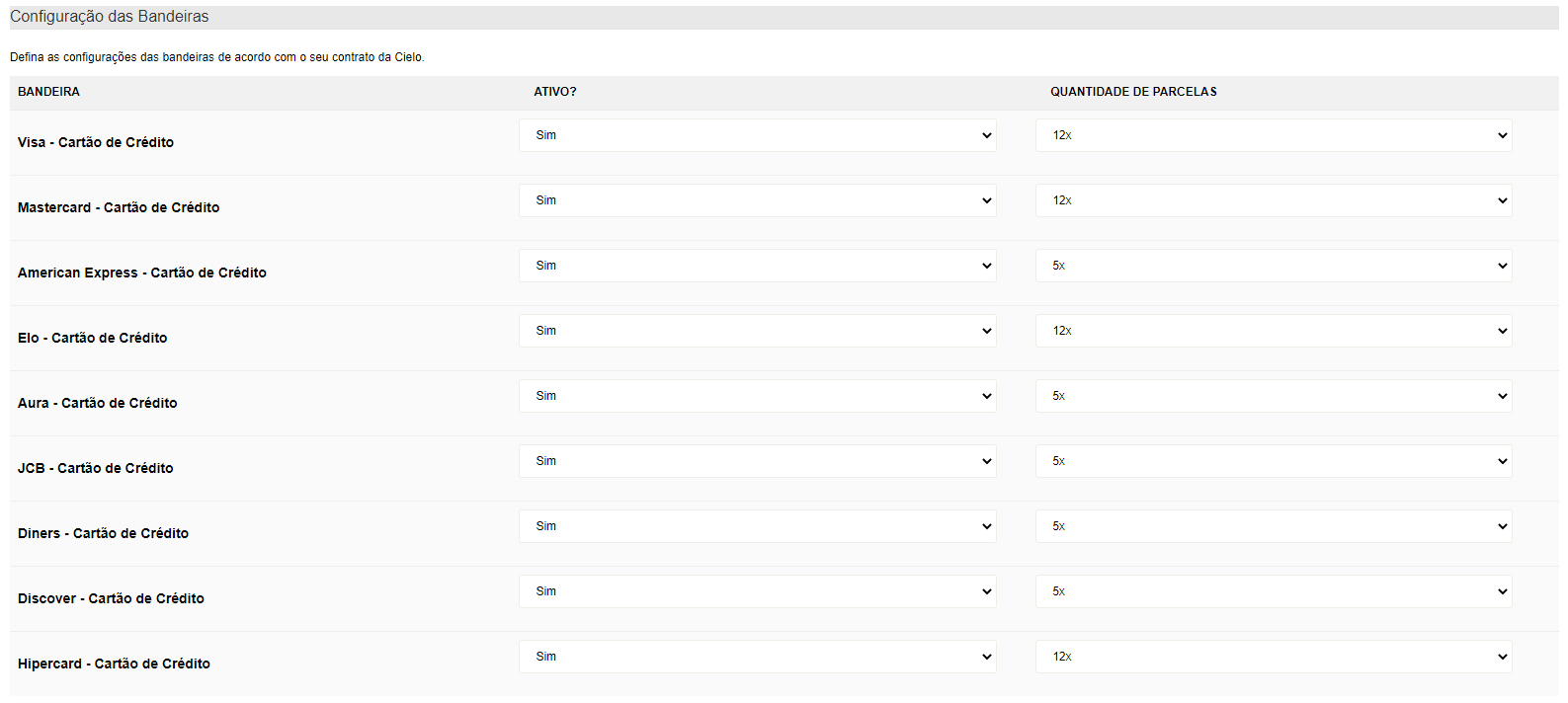
Task: Open Elo 'Ativo?' dropdown
Action: 757,331
